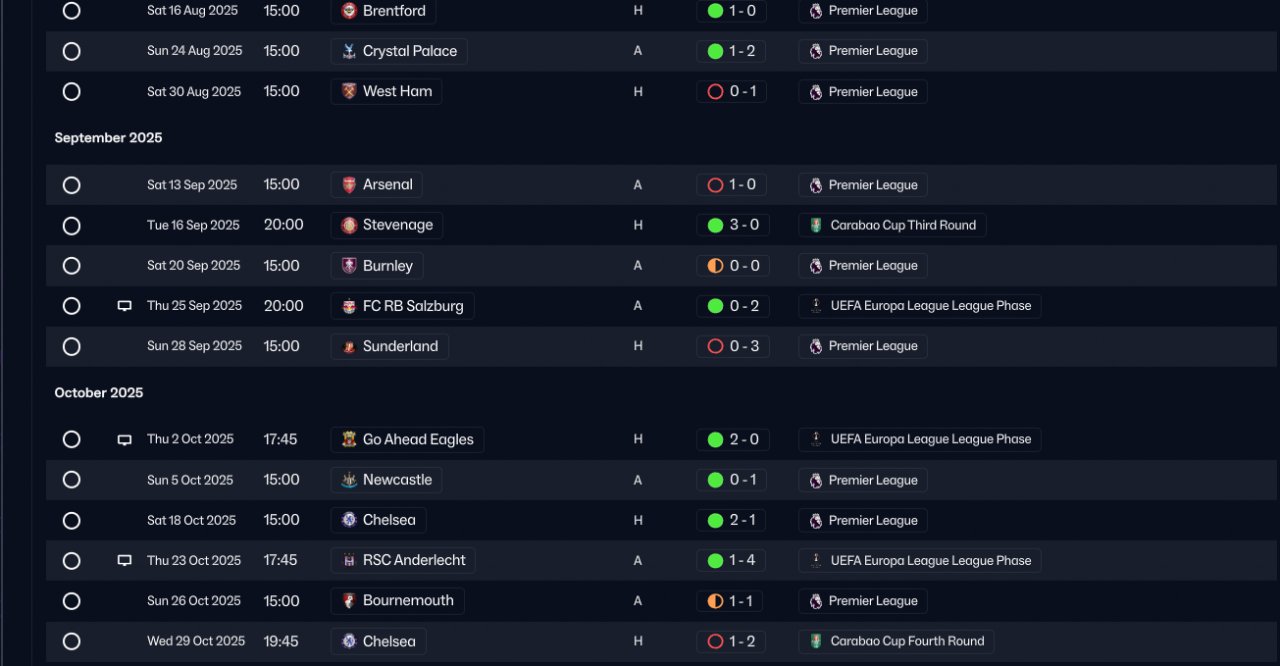Click the Europa League logo on Salzburg row
Viewport: 1280px width, 666px height.
pos(817,306)
